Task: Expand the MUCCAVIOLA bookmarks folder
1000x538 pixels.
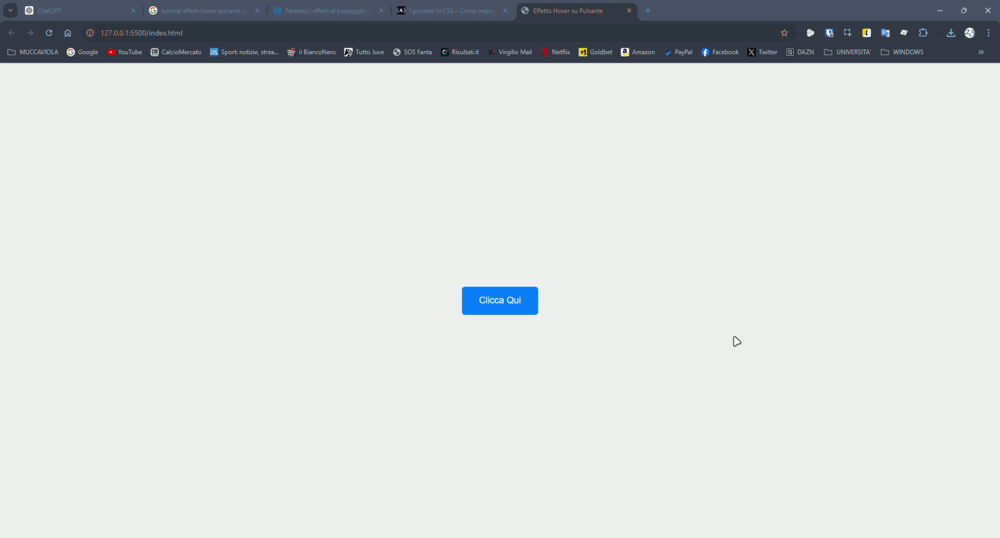Action: click(33, 52)
